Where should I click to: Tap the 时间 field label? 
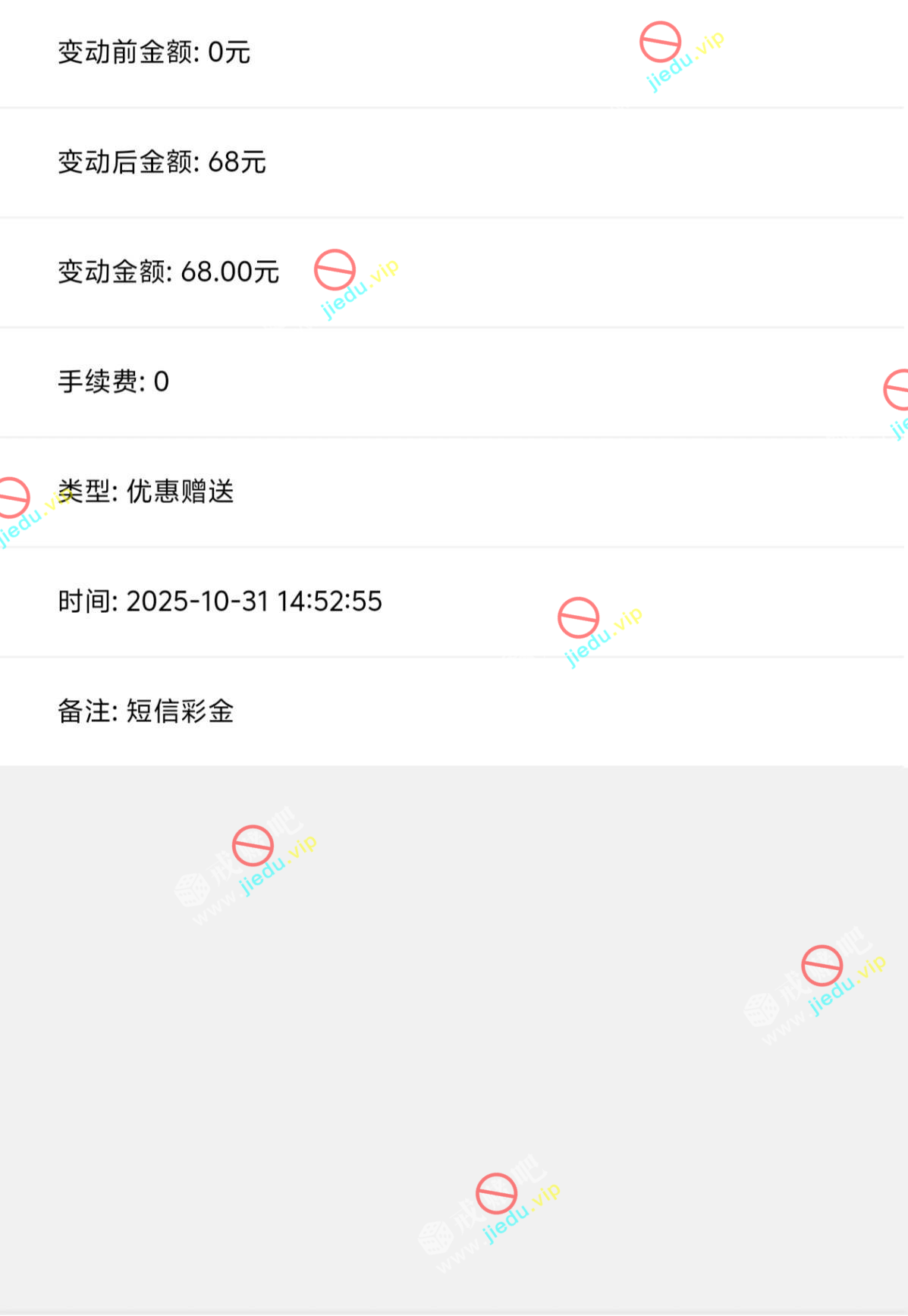(x=86, y=601)
